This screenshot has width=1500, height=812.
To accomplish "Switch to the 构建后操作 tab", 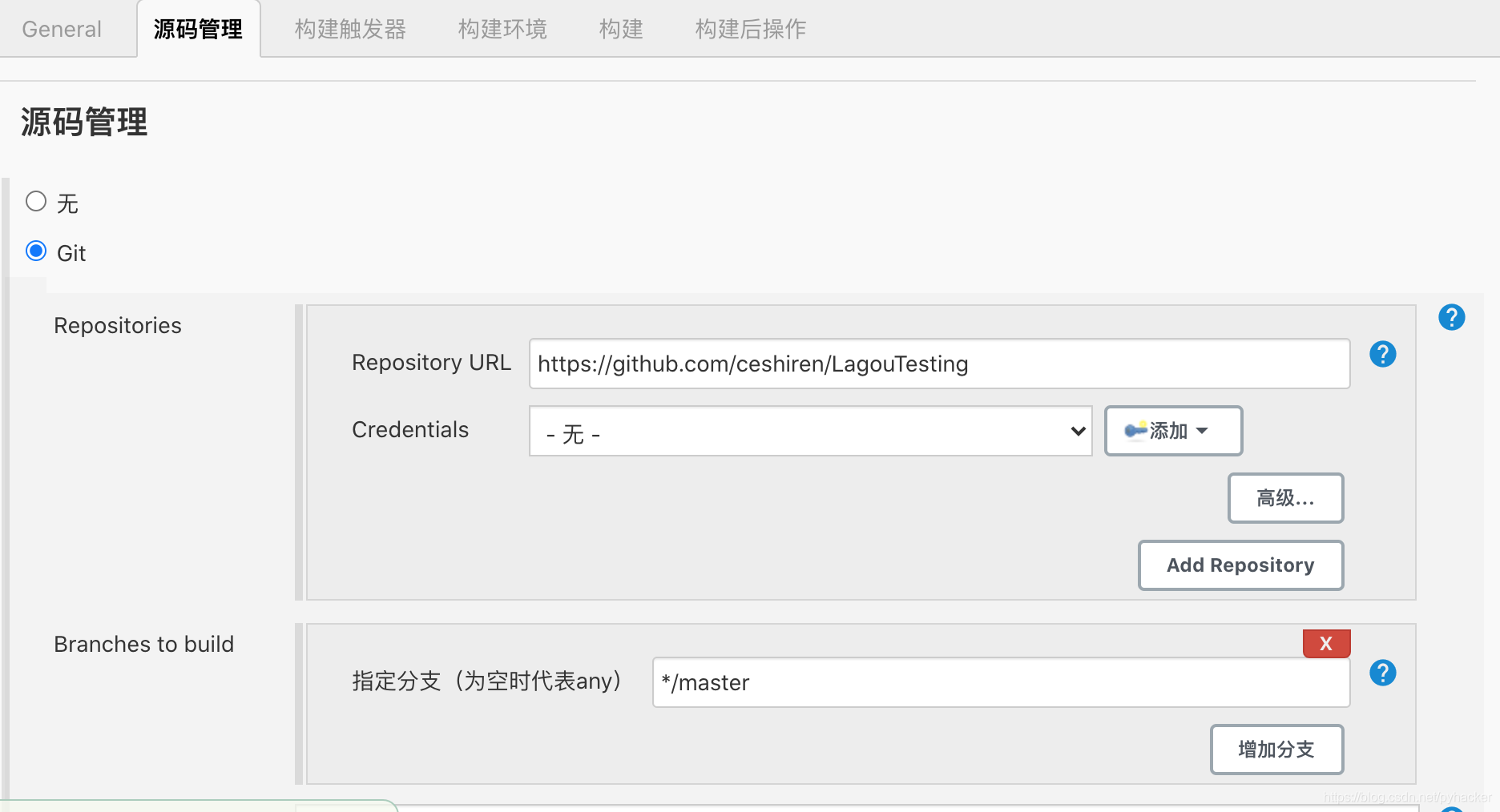I will click(750, 30).
